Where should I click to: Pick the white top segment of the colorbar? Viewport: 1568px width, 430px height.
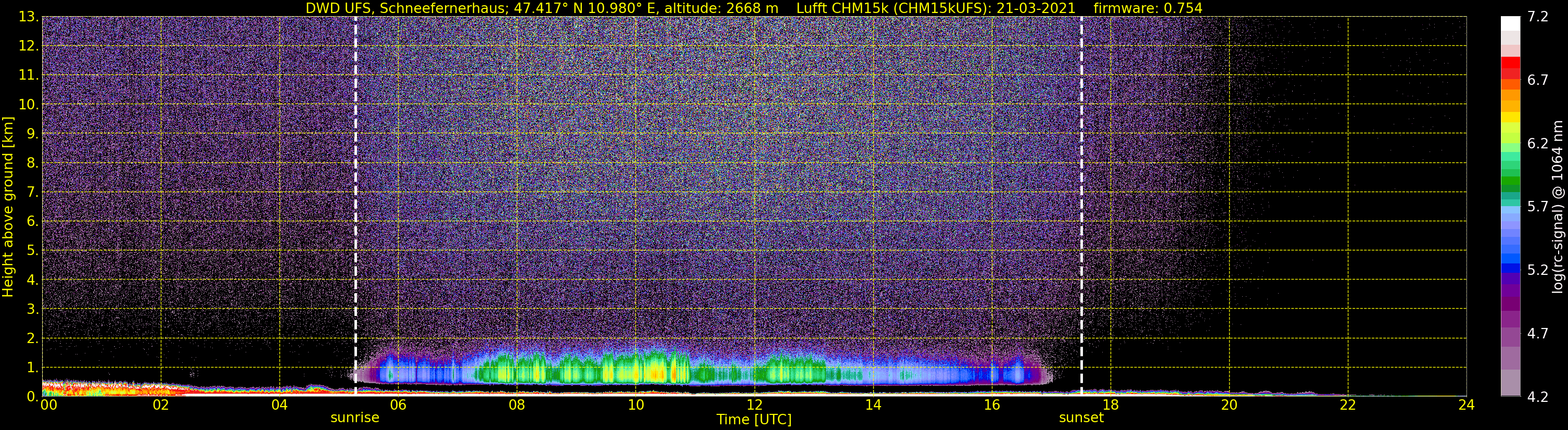click(1510, 23)
